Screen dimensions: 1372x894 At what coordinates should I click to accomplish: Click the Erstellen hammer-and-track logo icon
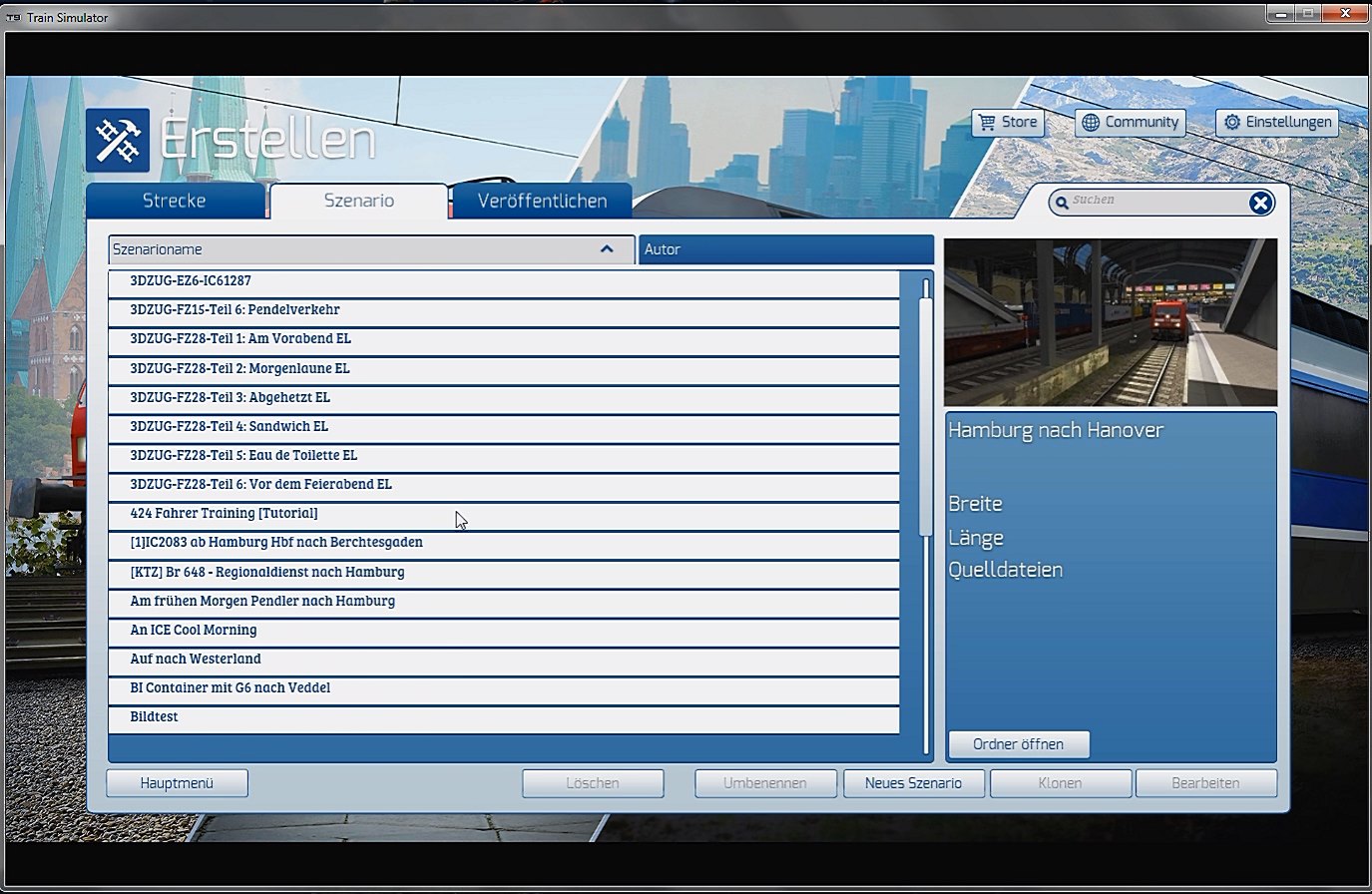point(118,140)
